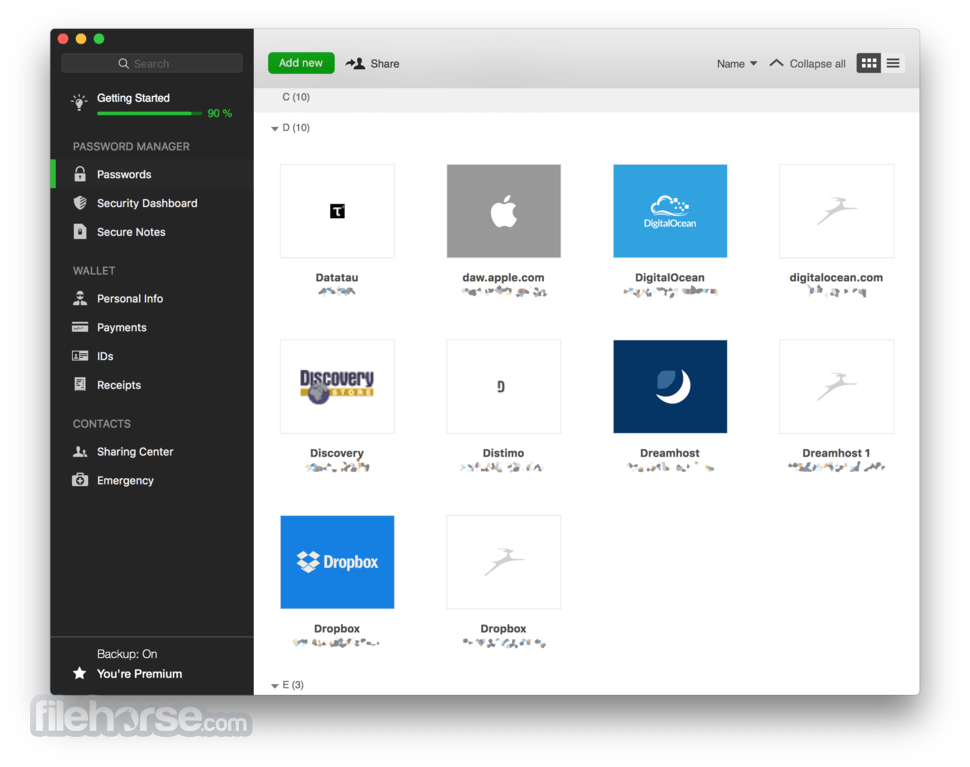Open the Dreamhost 1 placeholder tile
970x767 pixels.
(836, 387)
